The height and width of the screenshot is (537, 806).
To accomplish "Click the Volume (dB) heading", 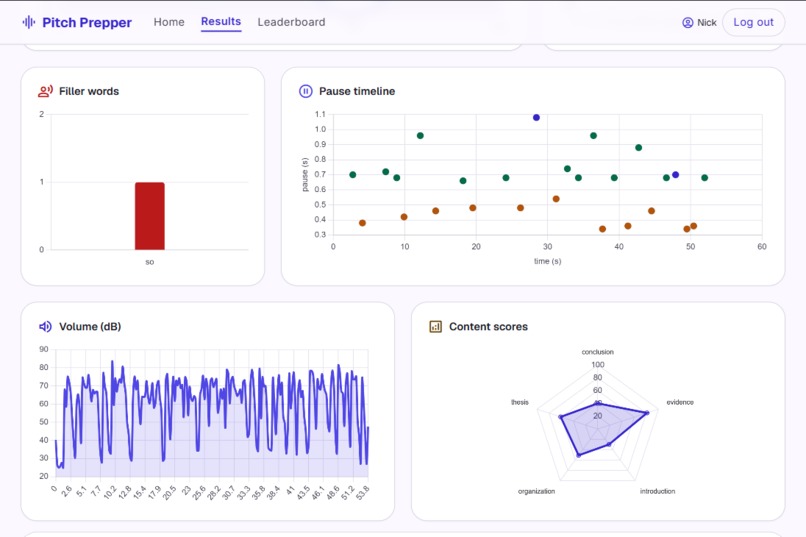I will tap(90, 326).
